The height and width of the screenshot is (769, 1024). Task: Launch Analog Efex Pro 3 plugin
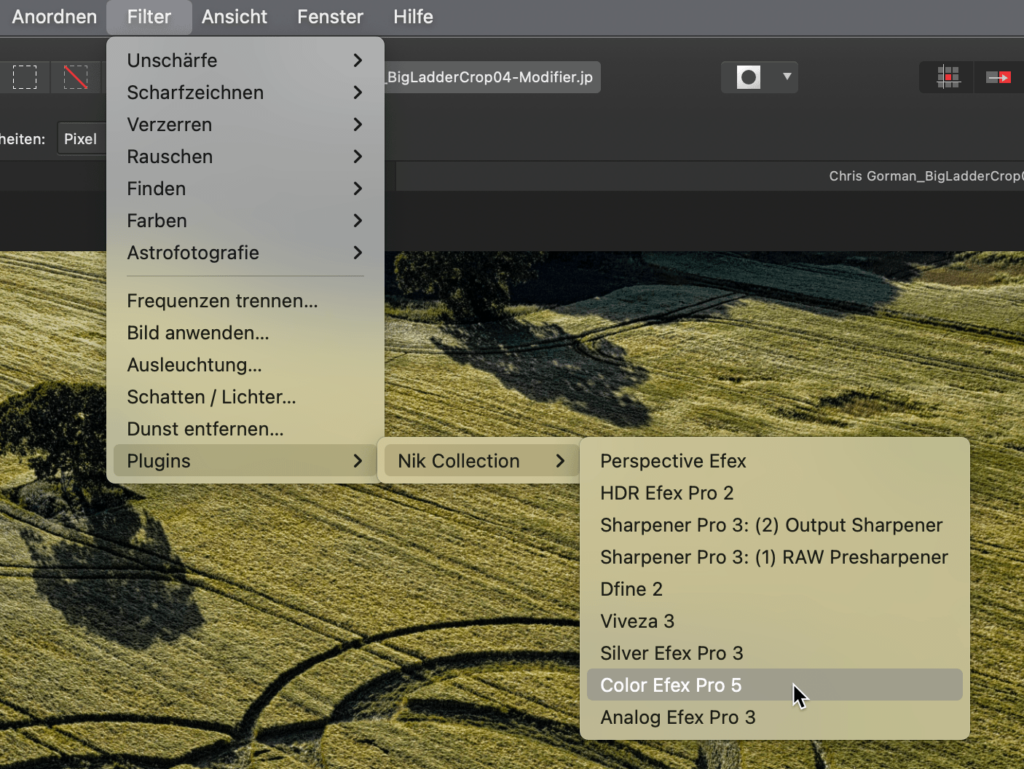point(775,716)
